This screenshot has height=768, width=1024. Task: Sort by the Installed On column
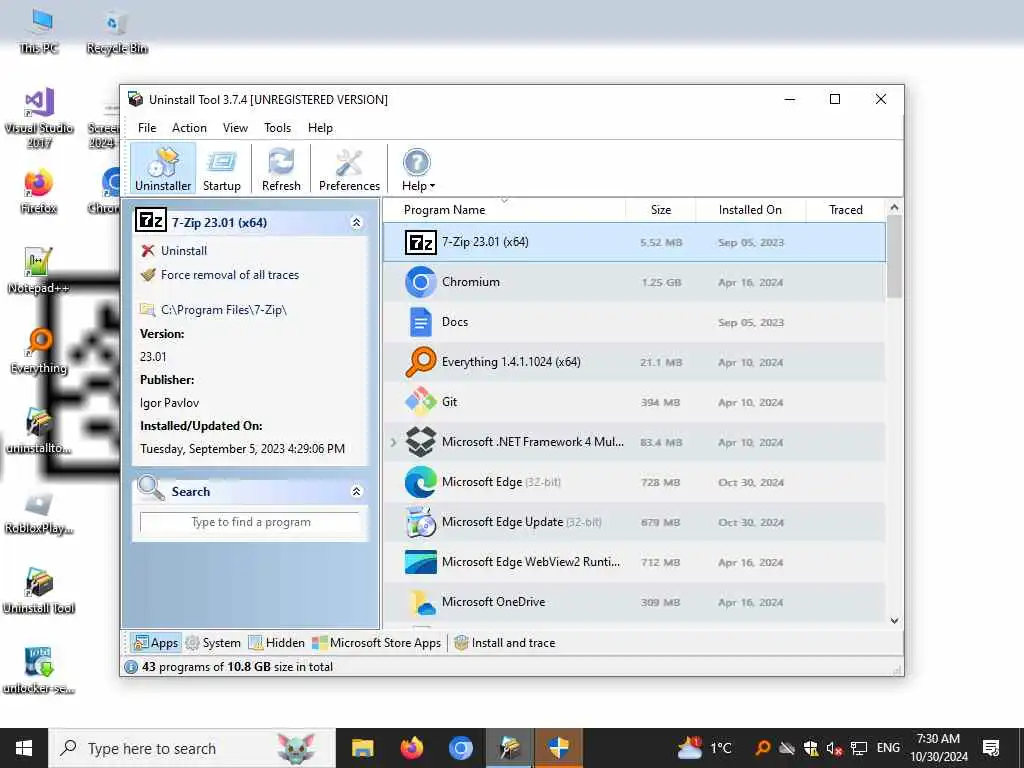[x=750, y=210]
